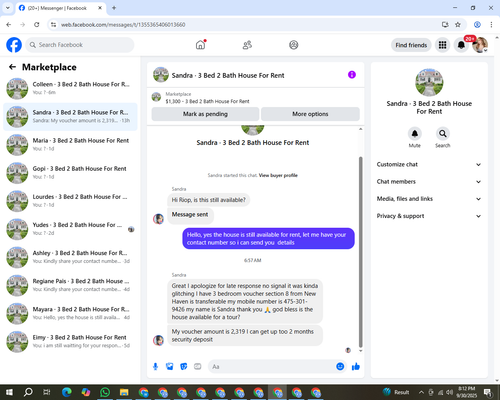The height and width of the screenshot is (400, 500).
Task: Focus the Aa message input box
Action: click(272, 367)
